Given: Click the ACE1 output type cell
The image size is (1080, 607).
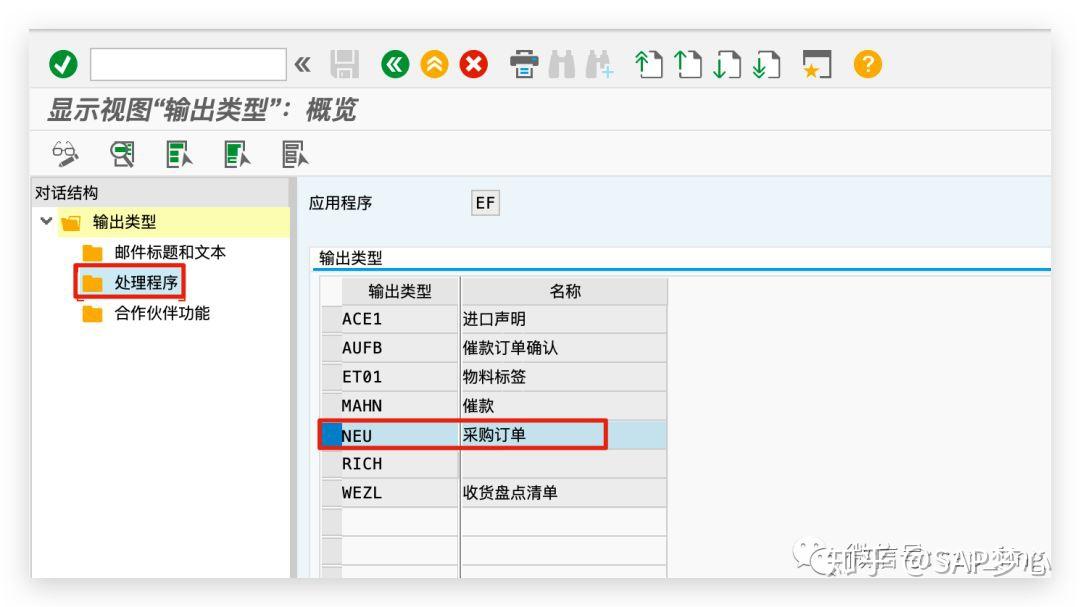Looking at the screenshot, I should click(x=400, y=319).
